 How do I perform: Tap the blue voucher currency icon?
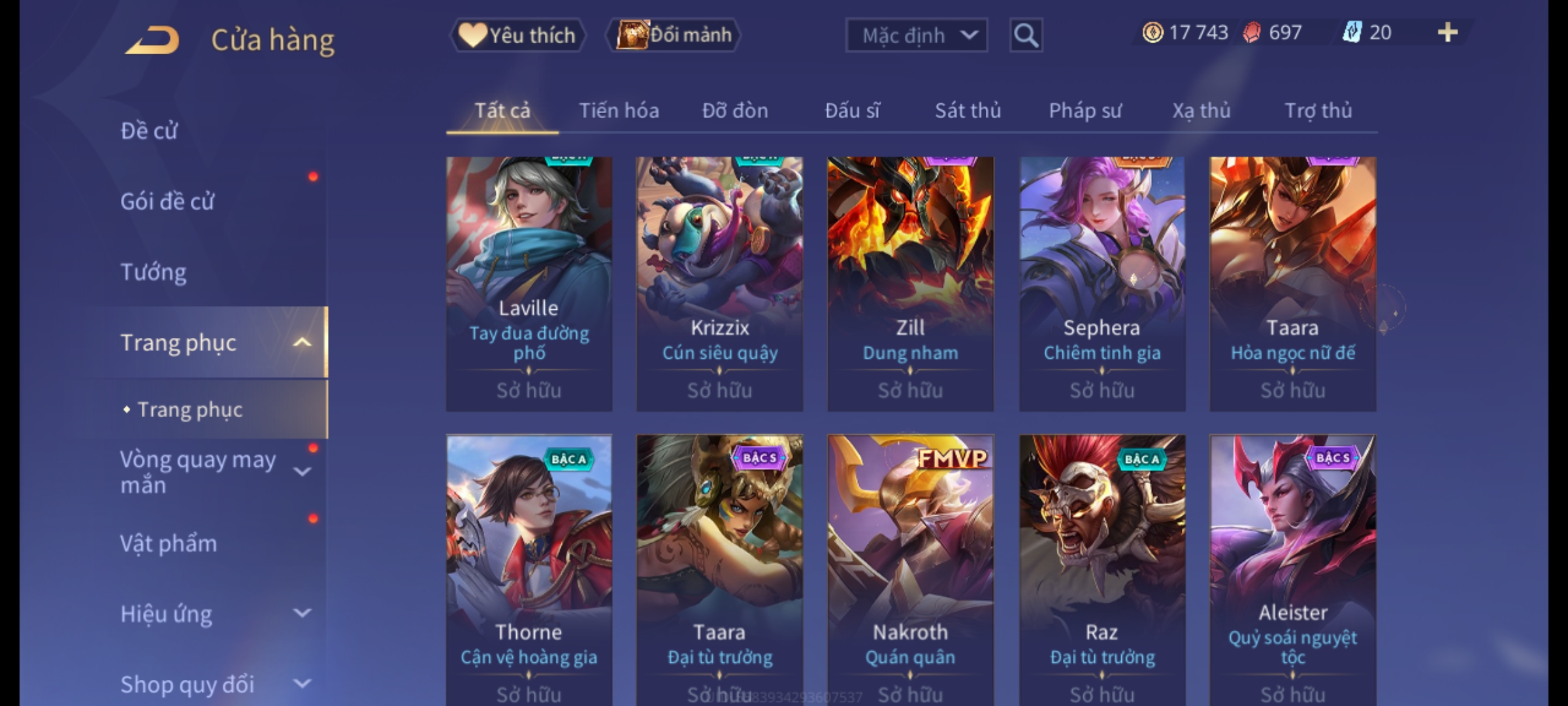tap(1352, 33)
